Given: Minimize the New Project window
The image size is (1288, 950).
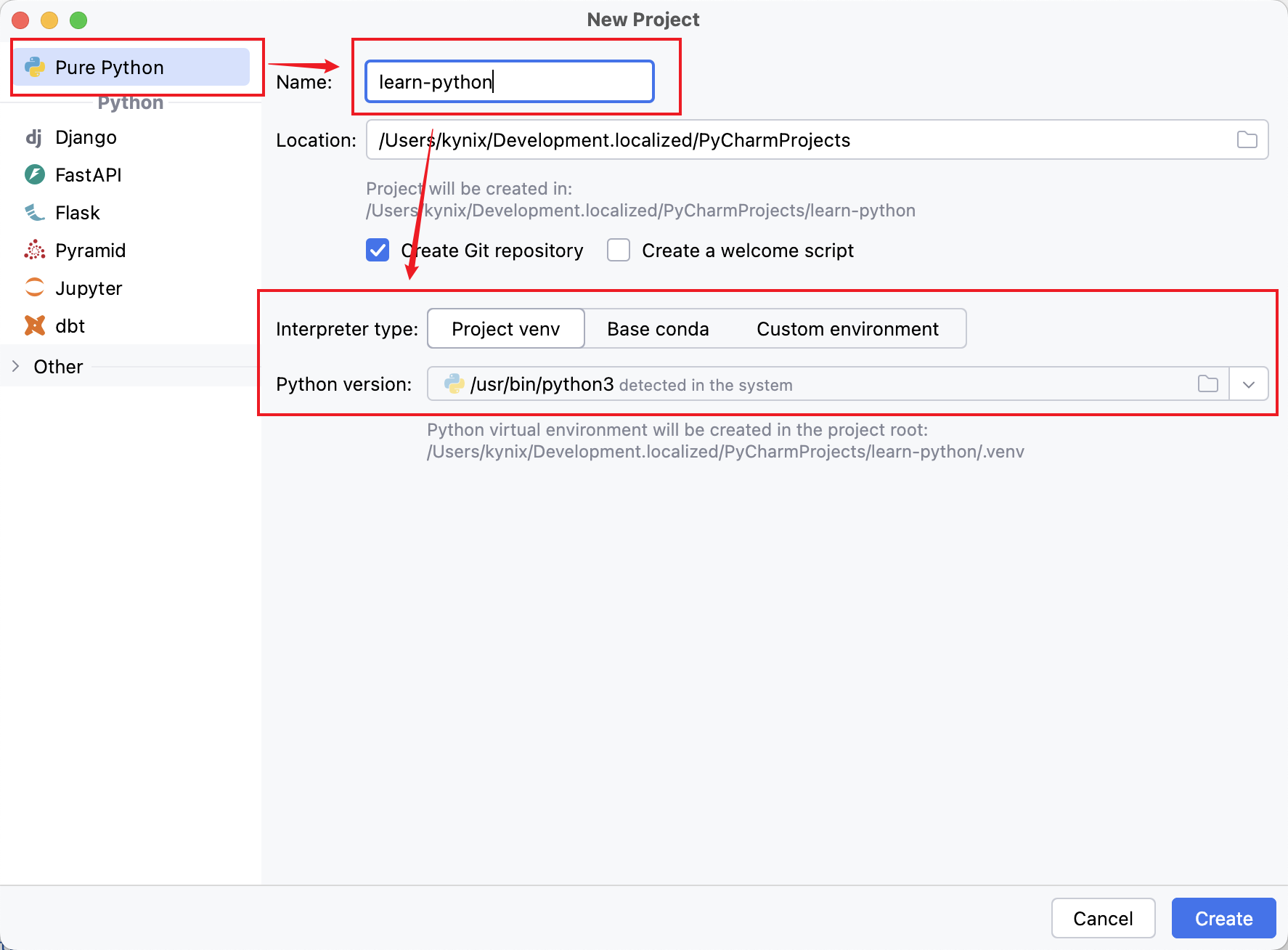Looking at the screenshot, I should pyautogui.click(x=49, y=20).
